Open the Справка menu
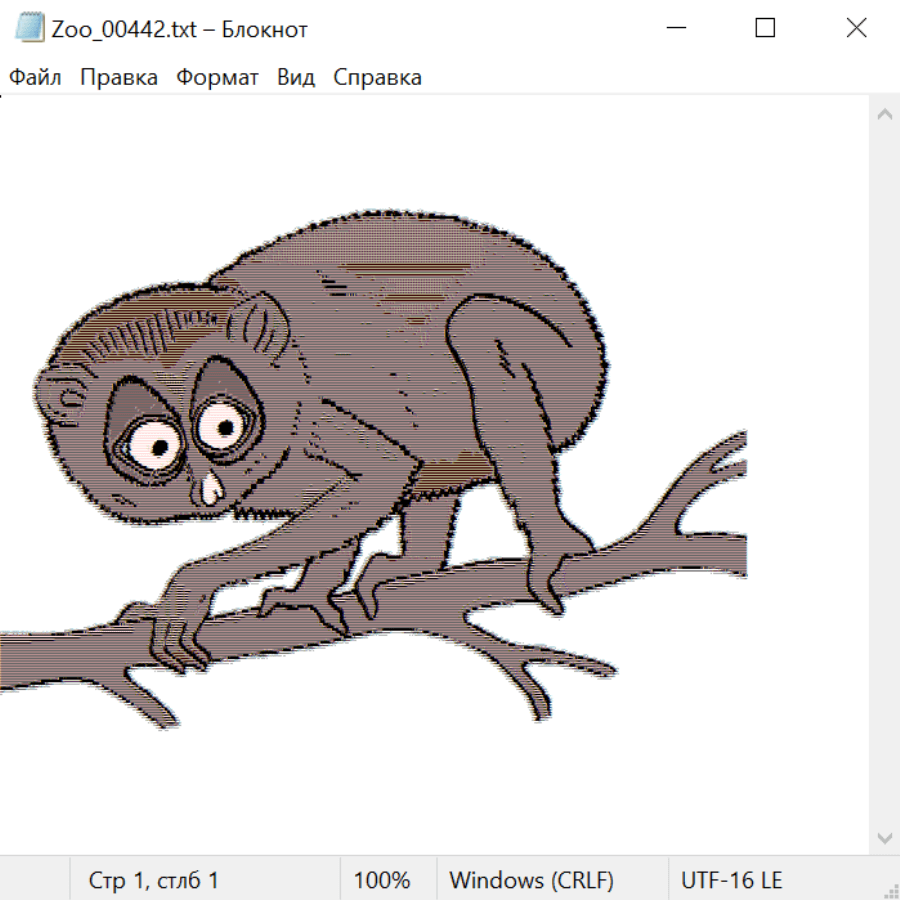The height and width of the screenshot is (900, 900). tap(377, 78)
